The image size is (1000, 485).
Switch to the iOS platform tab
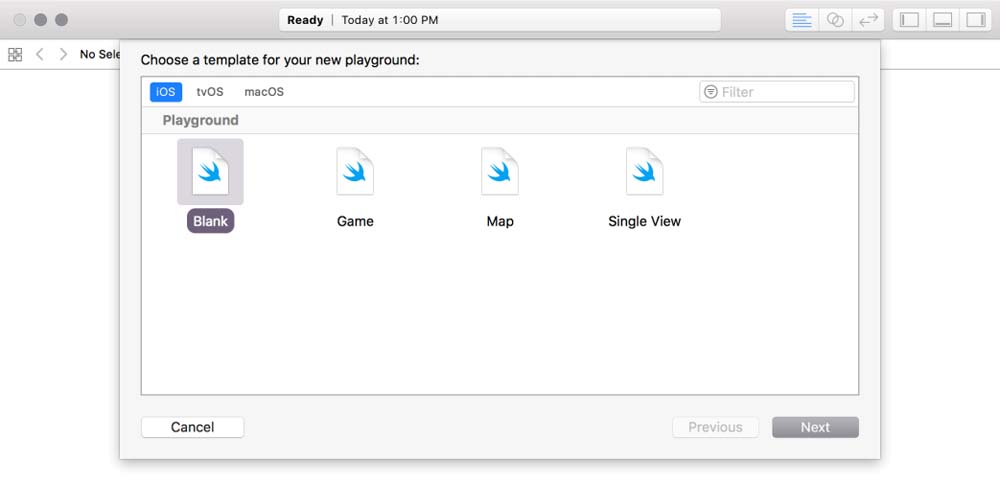click(166, 92)
